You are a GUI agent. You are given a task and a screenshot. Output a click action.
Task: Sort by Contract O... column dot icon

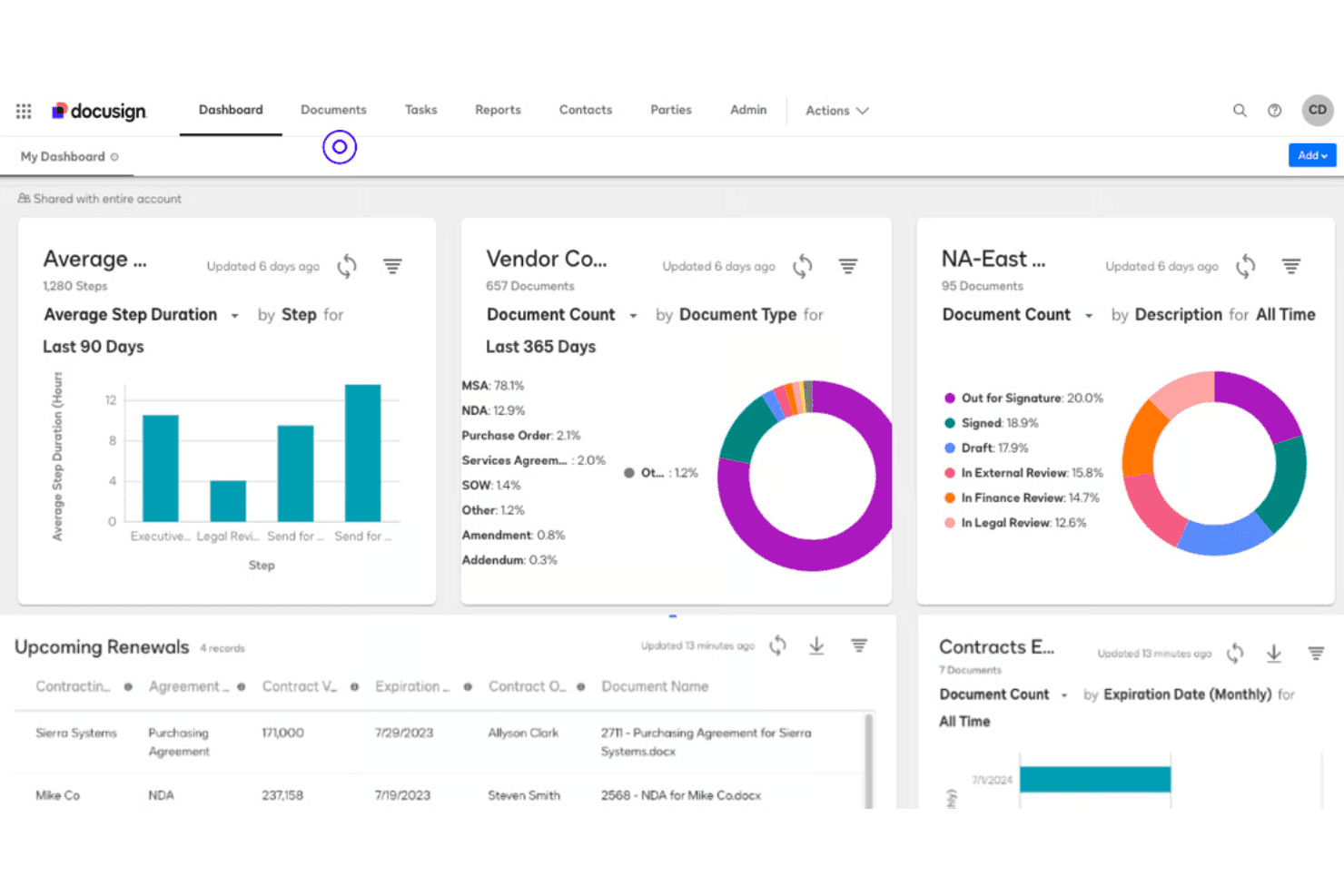(x=580, y=687)
